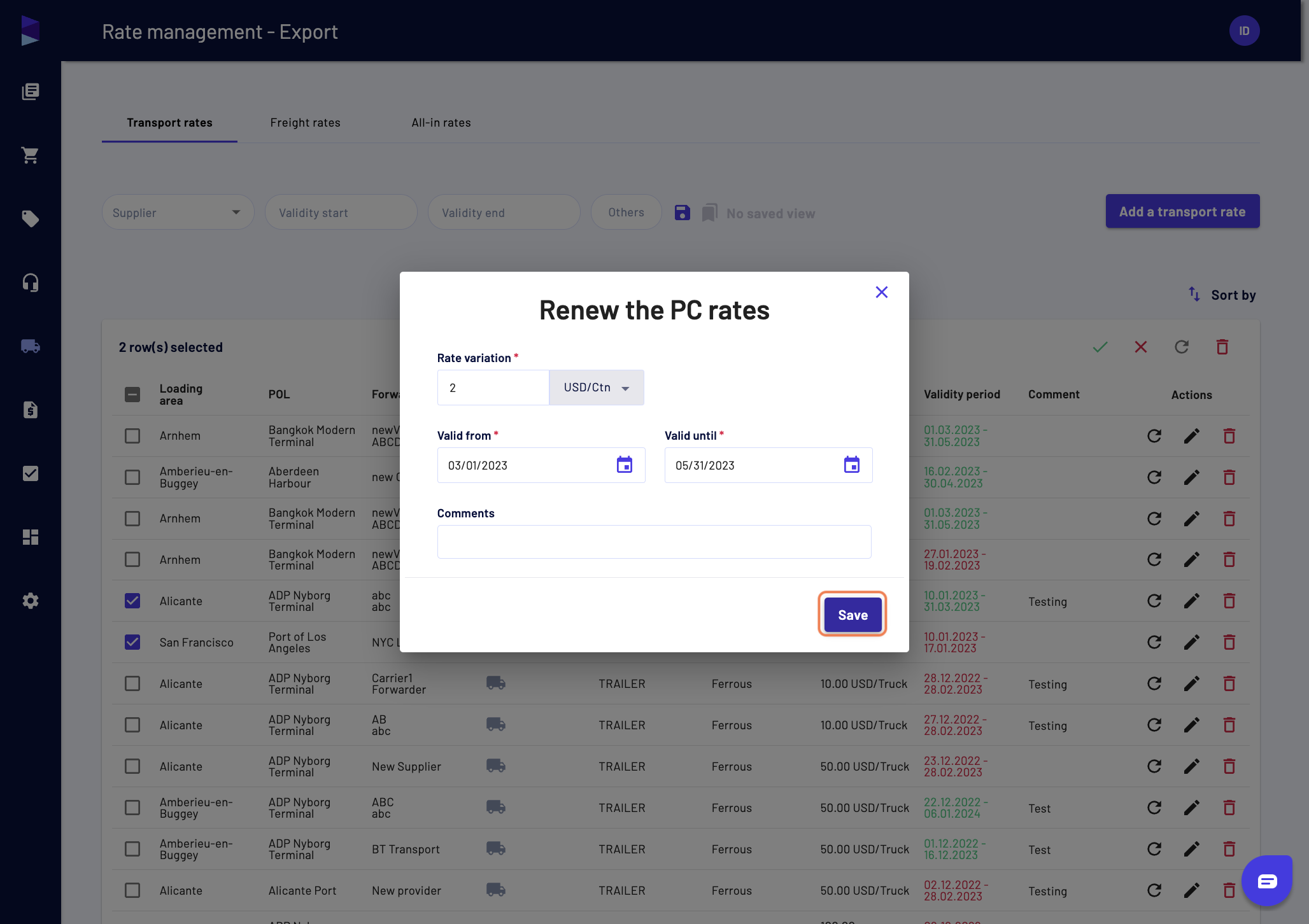Uncheck the San Francisco row checkbox
The width and height of the screenshot is (1309, 924).
(132, 642)
